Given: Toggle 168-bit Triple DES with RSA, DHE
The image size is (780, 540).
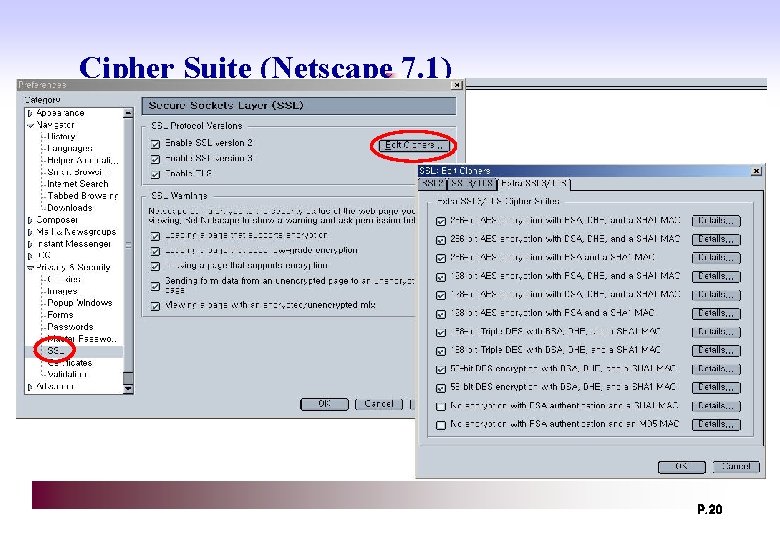Looking at the screenshot, I should coord(441,332).
